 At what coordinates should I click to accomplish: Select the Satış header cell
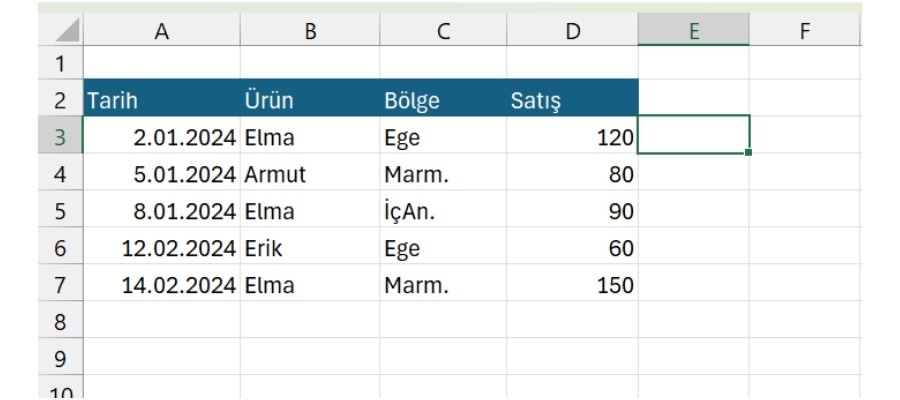(x=572, y=100)
